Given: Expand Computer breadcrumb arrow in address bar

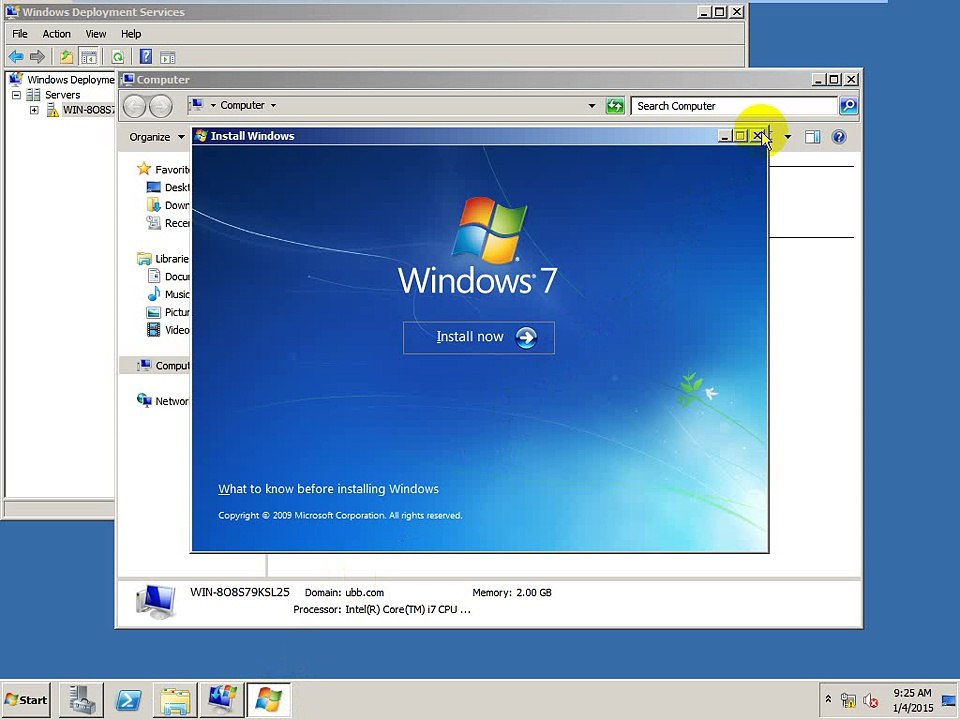Looking at the screenshot, I should 273,105.
